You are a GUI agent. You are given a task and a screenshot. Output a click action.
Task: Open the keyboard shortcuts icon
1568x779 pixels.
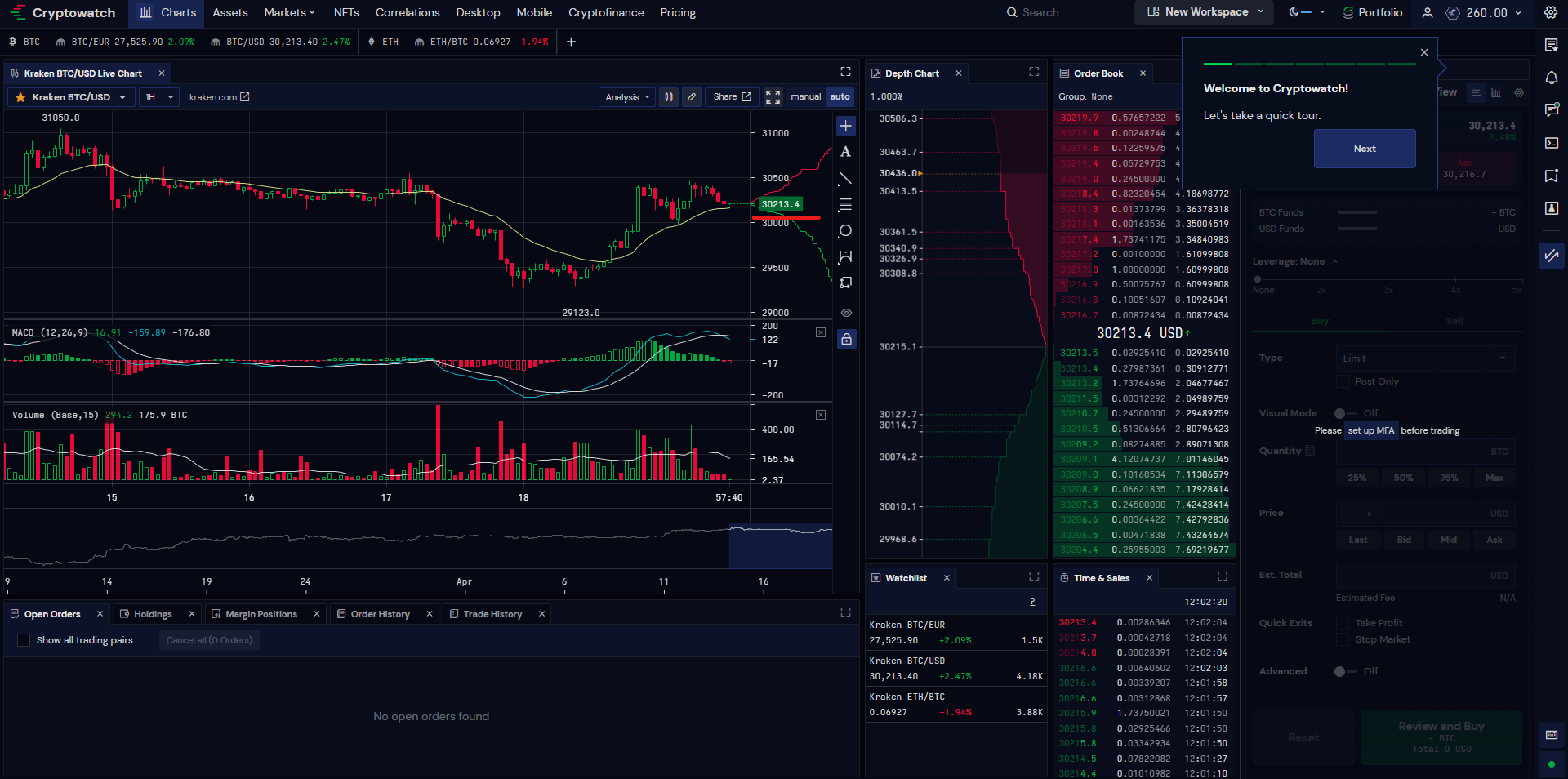click(x=1552, y=735)
